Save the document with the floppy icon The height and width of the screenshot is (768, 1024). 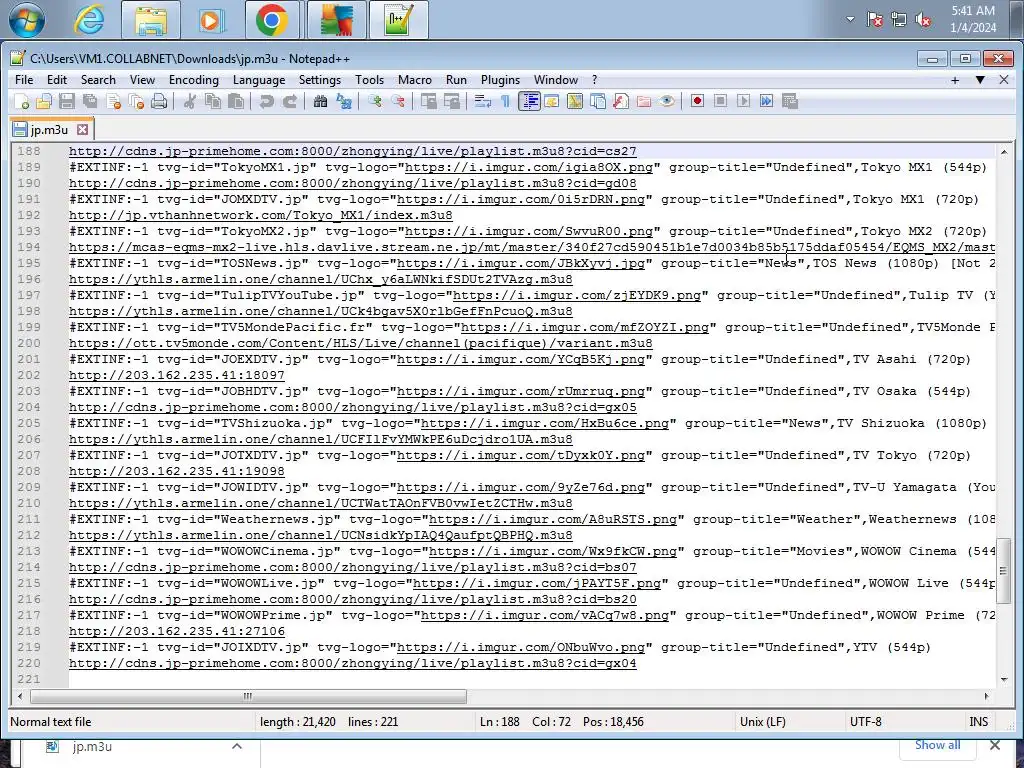coord(67,101)
